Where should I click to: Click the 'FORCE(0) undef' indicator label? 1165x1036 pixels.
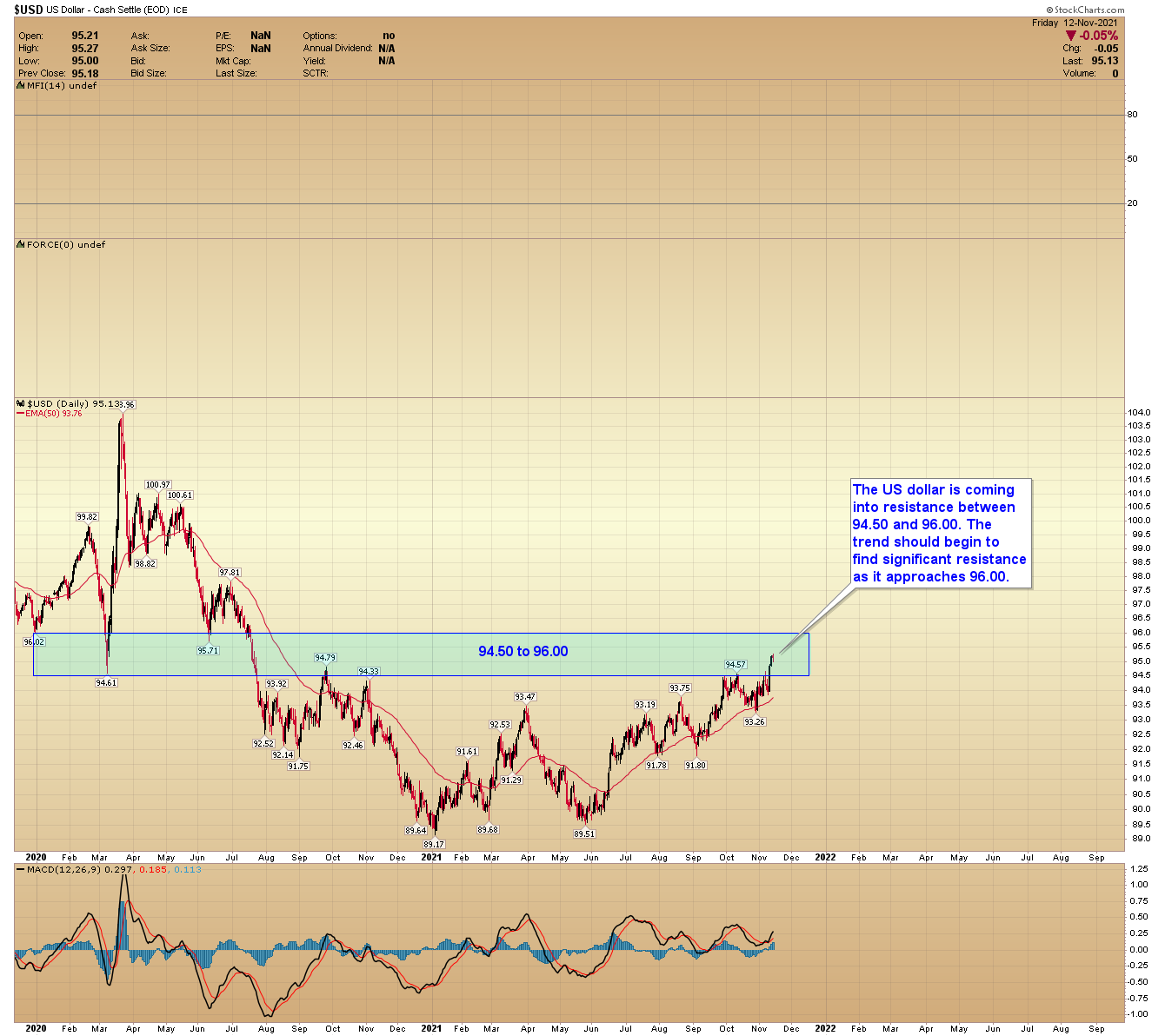(66, 245)
